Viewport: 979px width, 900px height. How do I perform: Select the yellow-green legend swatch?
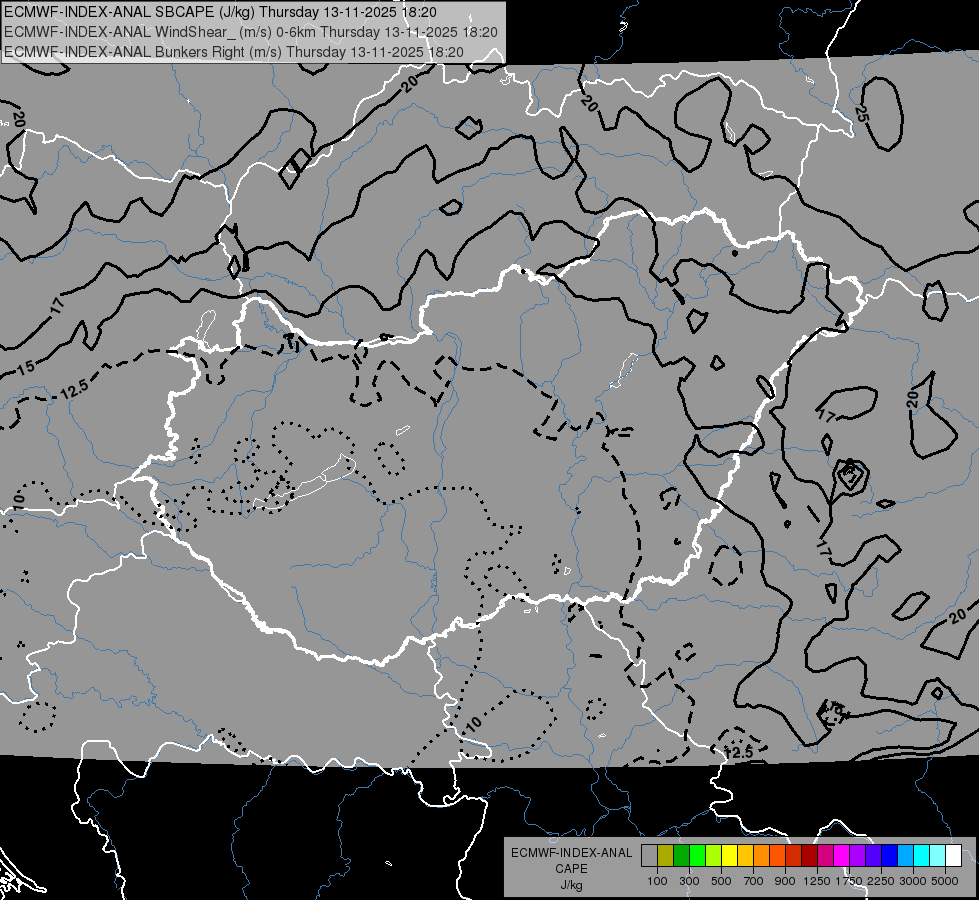[714, 855]
